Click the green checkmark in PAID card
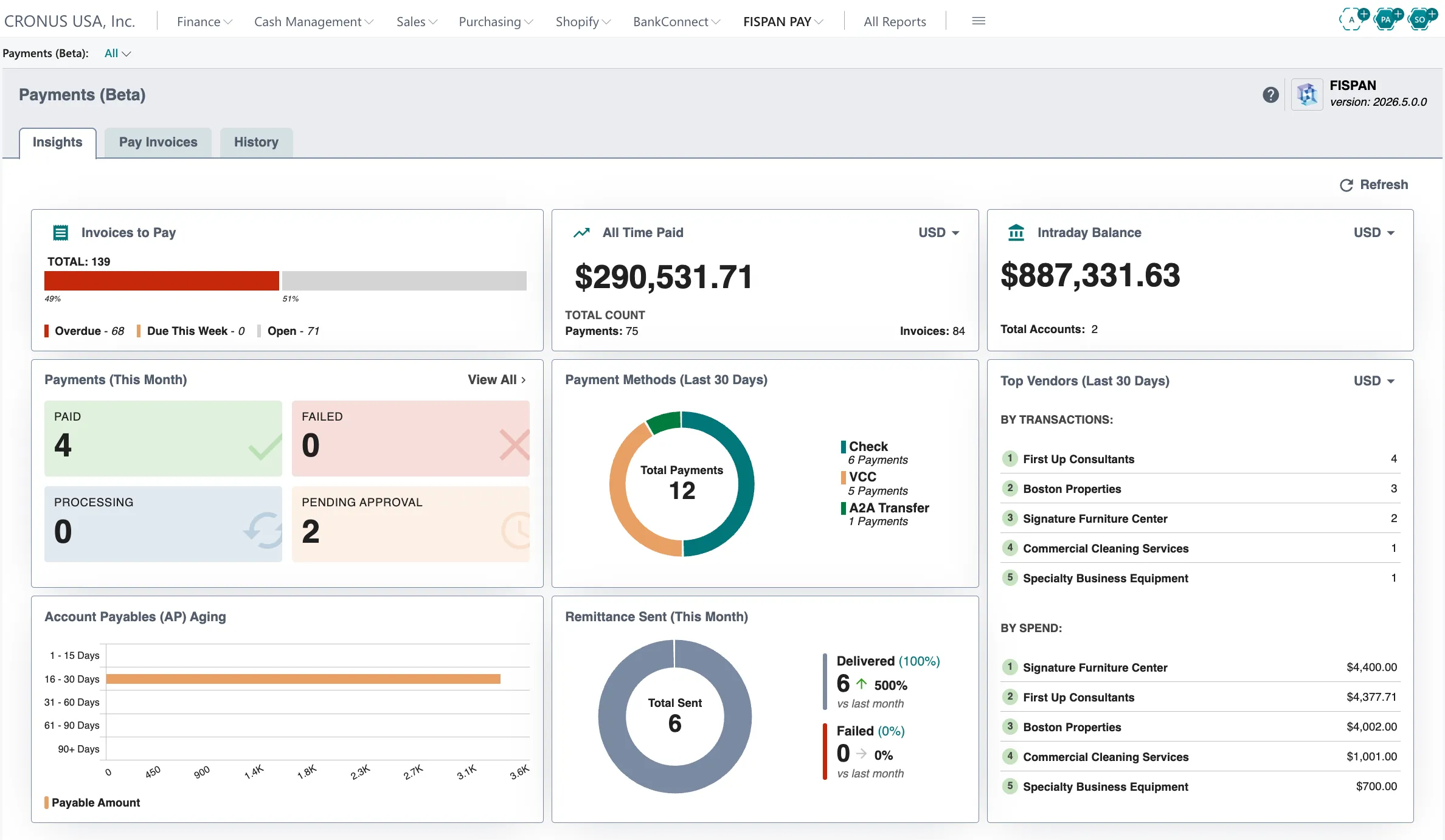The height and width of the screenshot is (840, 1445). [x=265, y=447]
